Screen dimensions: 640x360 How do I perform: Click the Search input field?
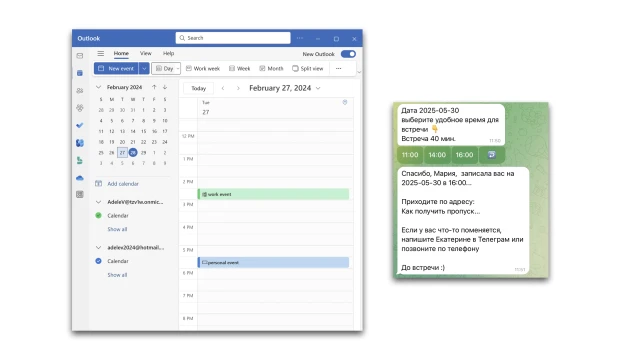click(233, 38)
